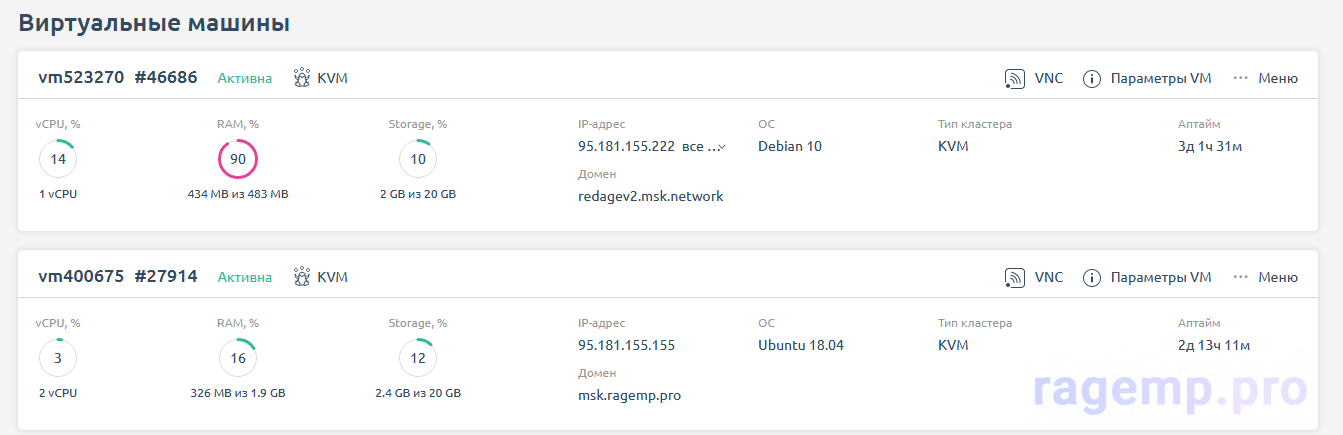Click the IP address 95.181.155.155
This screenshot has height=435, width=1343.
coord(626,346)
